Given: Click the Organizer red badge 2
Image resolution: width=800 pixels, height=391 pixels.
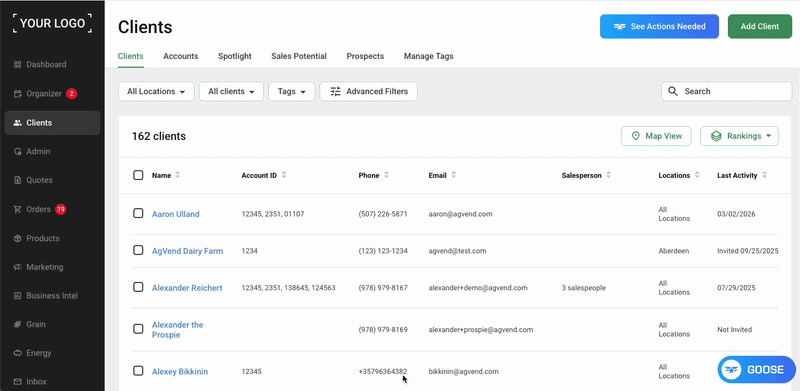Looking at the screenshot, I should pyautogui.click(x=71, y=93).
